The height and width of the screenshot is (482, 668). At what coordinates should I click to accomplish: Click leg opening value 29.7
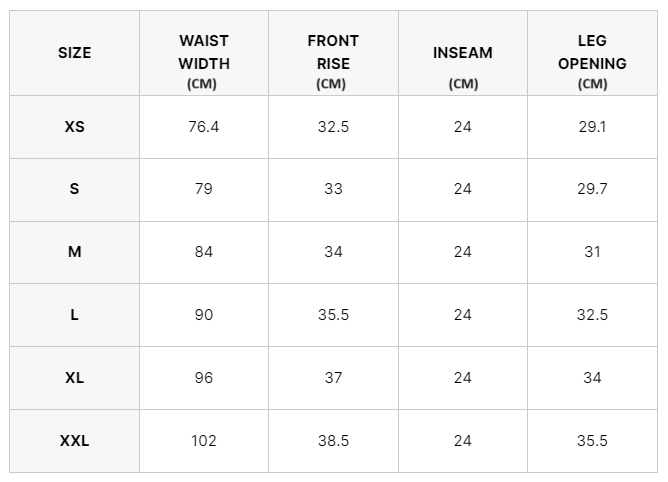tap(592, 189)
